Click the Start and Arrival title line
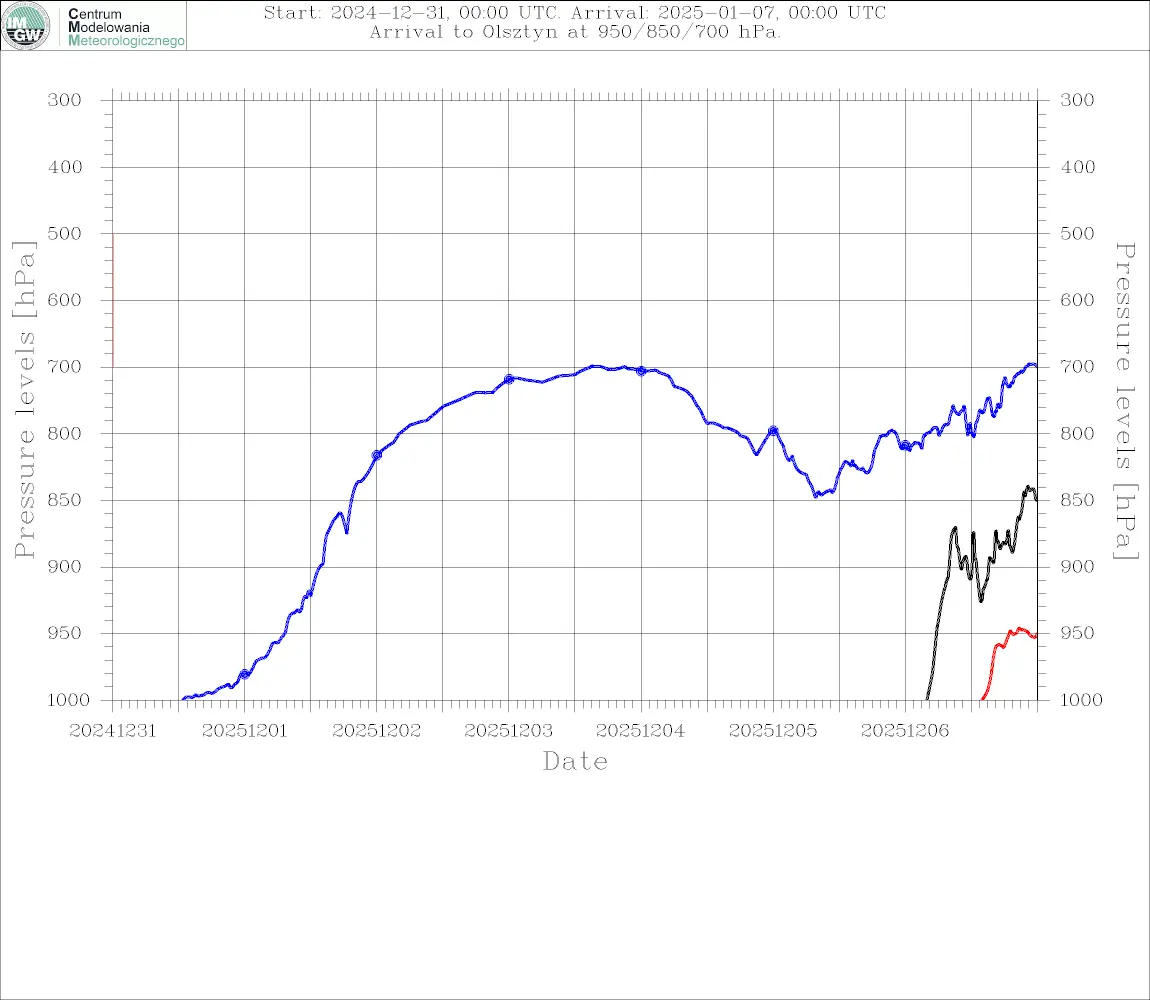This screenshot has width=1150, height=1000. tap(575, 12)
